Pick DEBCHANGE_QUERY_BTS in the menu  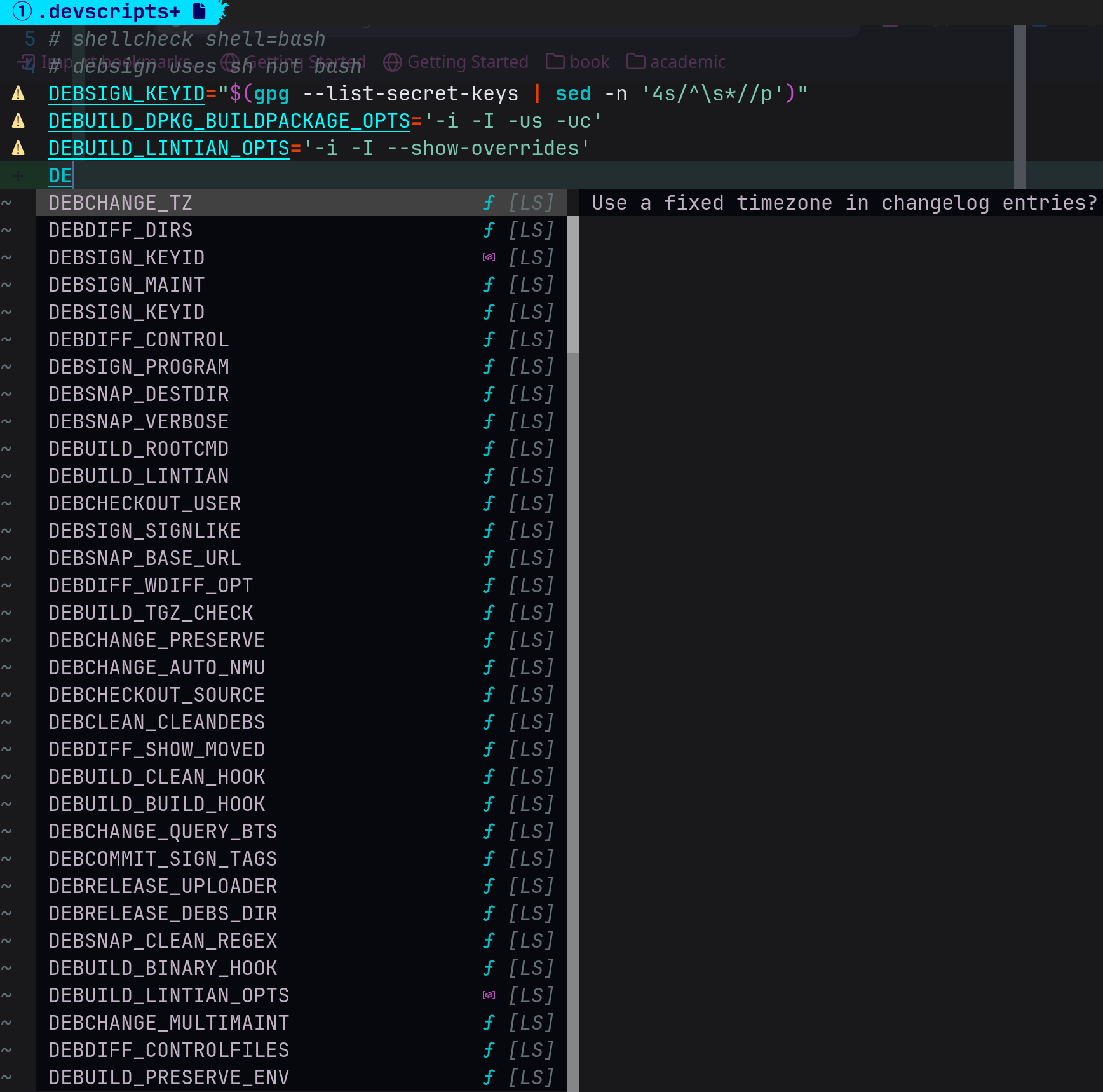pos(302,831)
